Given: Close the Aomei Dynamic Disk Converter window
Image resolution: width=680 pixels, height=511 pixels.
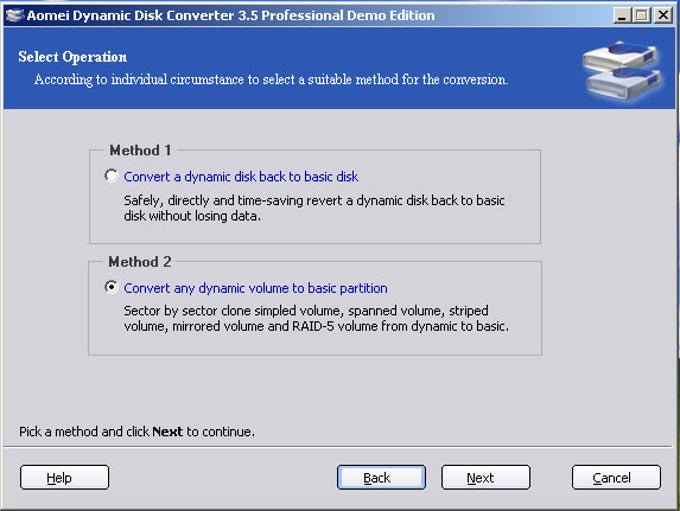Looking at the screenshot, I should [x=663, y=16].
